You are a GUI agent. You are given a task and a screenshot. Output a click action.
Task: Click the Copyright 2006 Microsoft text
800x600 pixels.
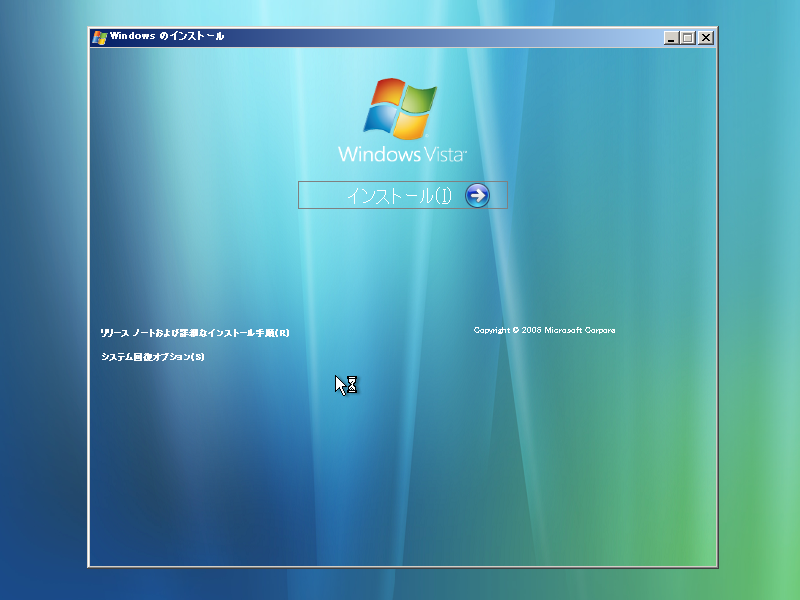[544, 330]
